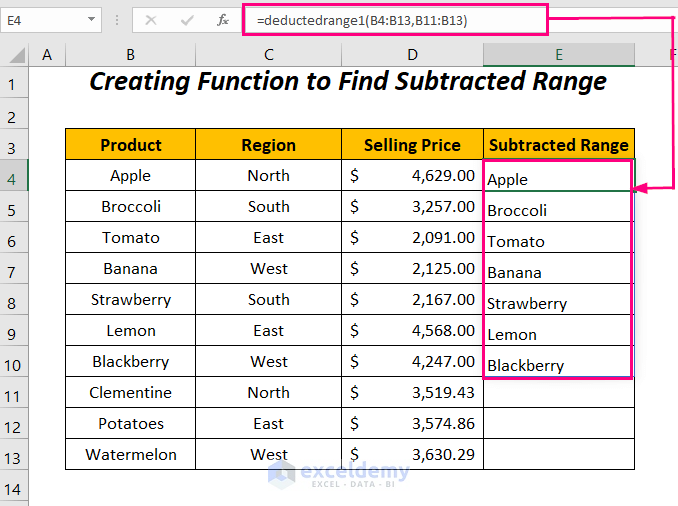Select 'Blackberry' cell in Product column
The image size is (678, 506).
click(131, 362)
